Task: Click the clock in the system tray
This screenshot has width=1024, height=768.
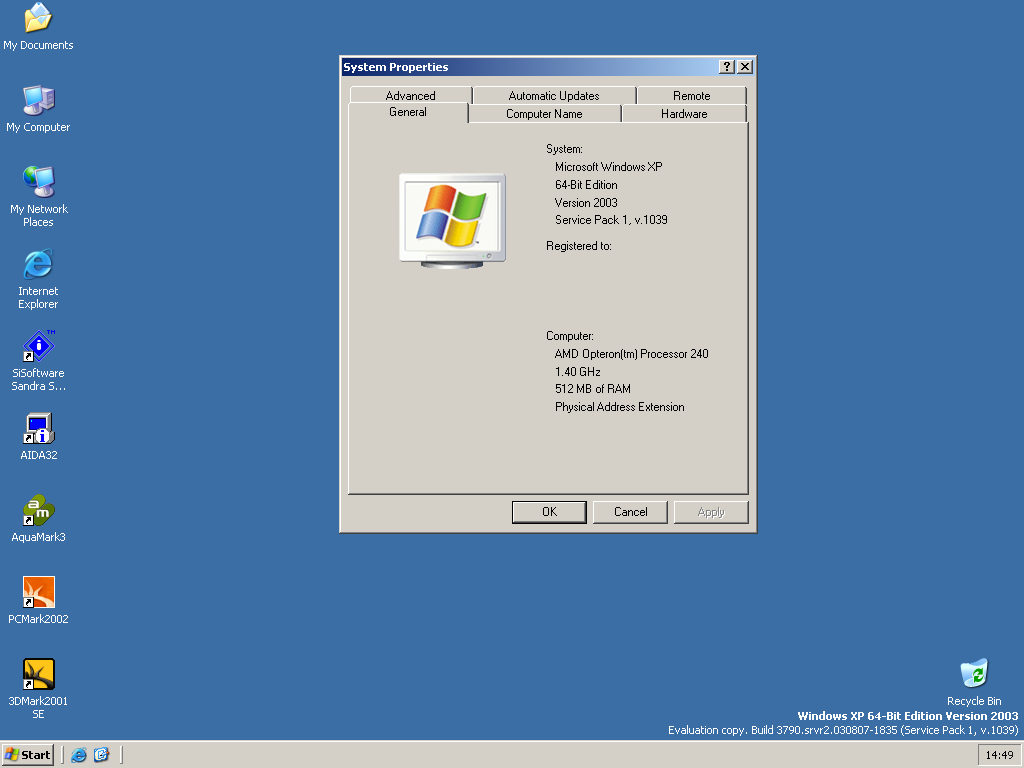Action: click(x=1000, y=755)
